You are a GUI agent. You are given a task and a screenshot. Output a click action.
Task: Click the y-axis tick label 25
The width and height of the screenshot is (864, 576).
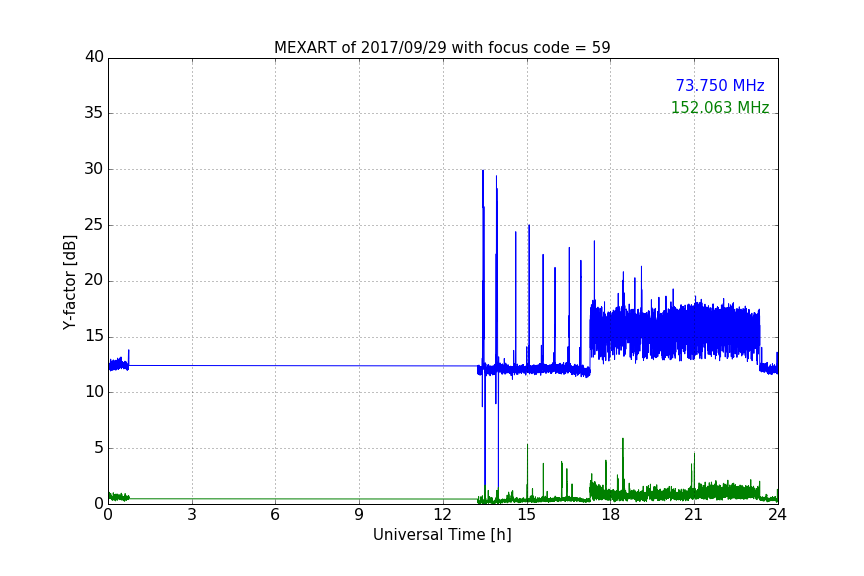[94, 225]
